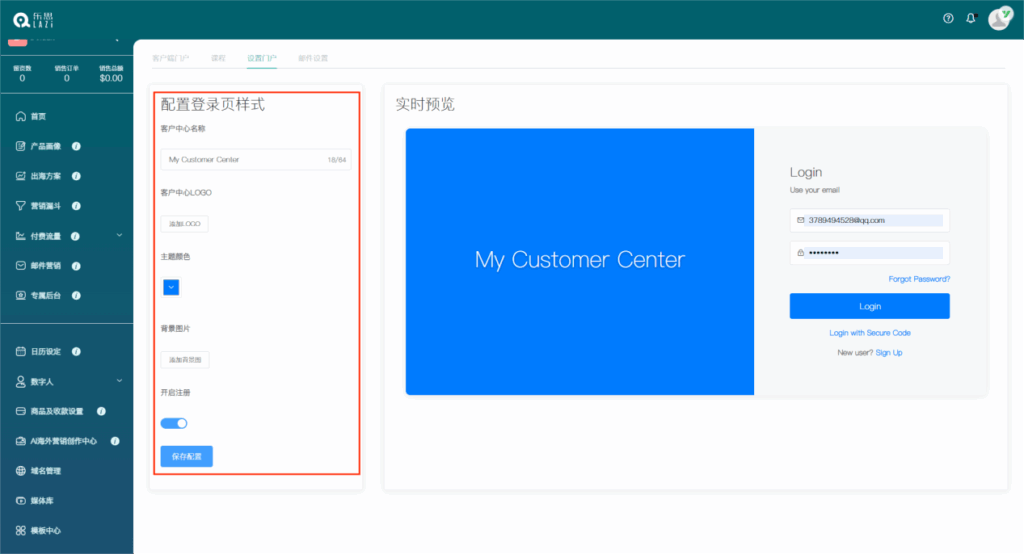Expand the 数字人 submenu chevron

[119, 380]
